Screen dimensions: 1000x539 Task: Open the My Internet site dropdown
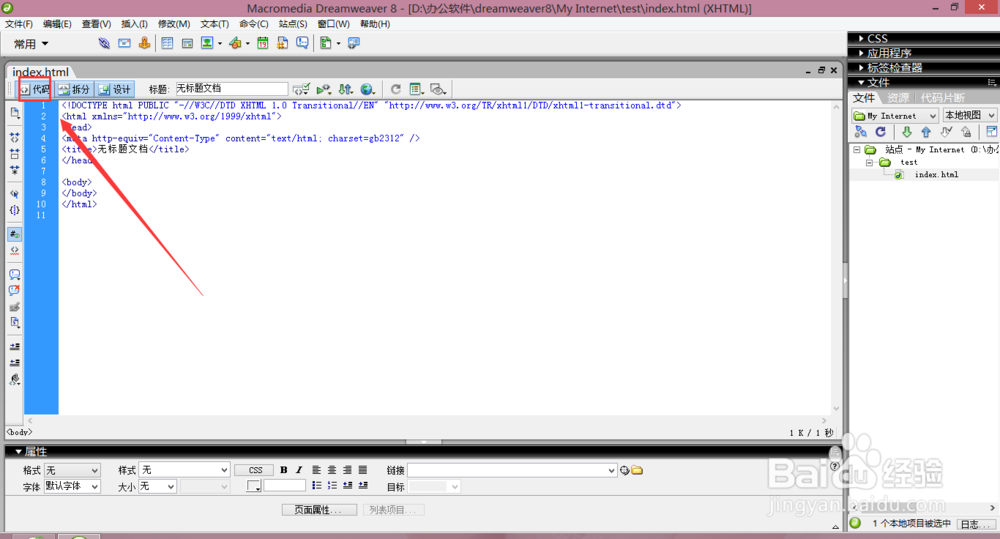click(x=895, y=115)
